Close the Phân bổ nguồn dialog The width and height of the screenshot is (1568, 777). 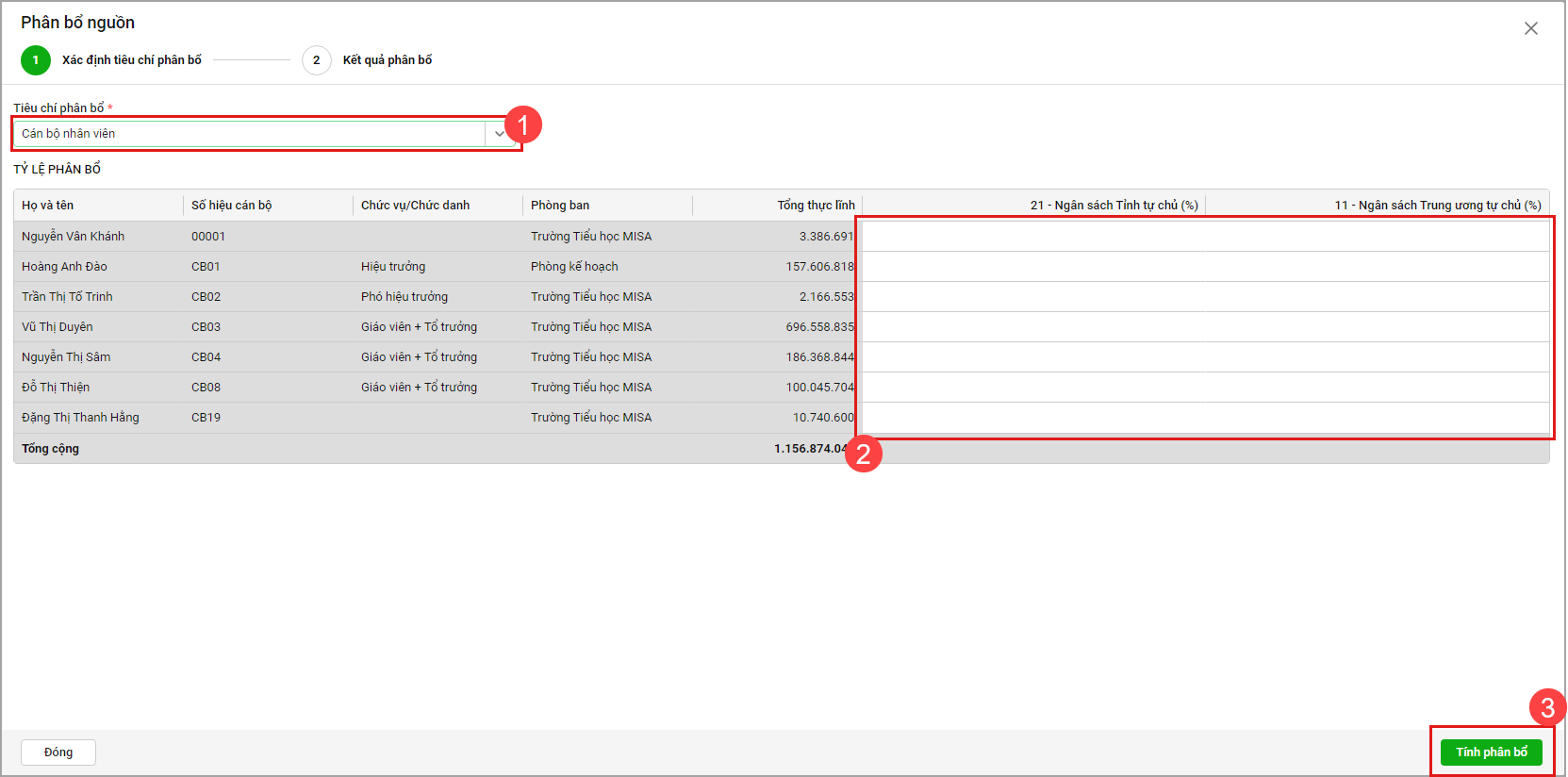[x=1530, y=28]
